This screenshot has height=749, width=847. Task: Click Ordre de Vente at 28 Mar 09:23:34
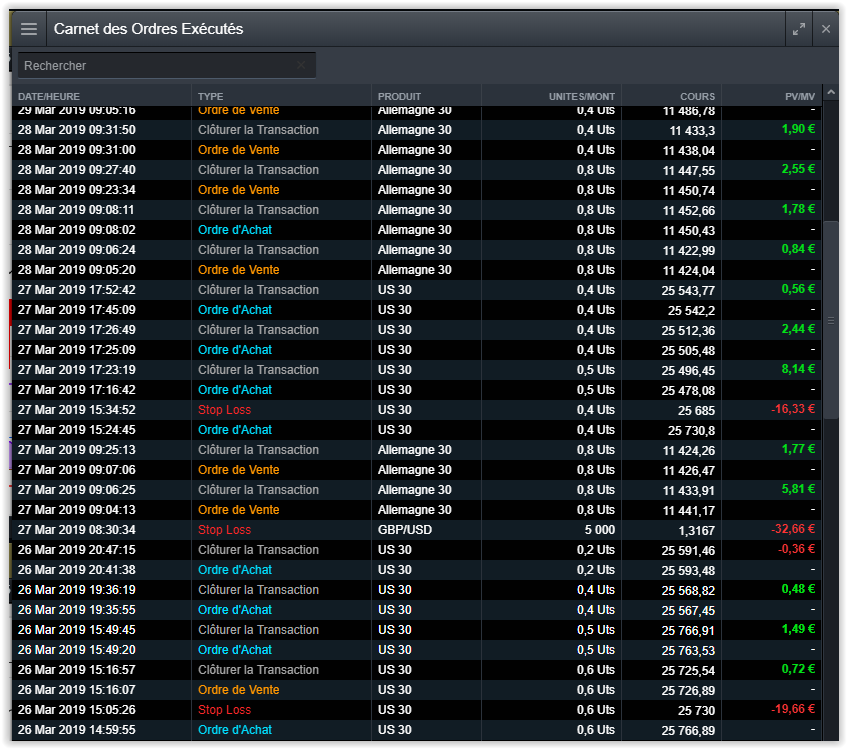(x=238, y=190)
